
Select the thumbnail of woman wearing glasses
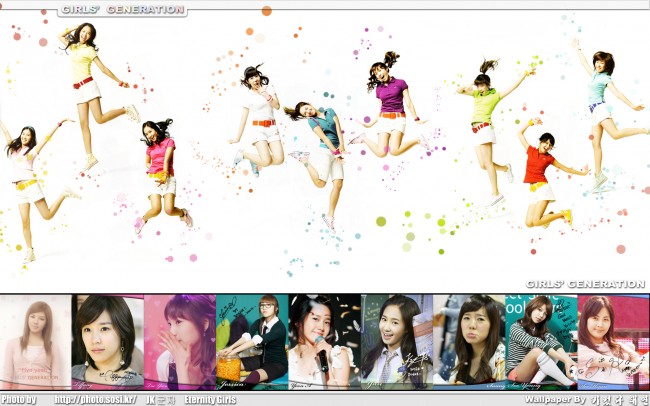[252, 341]
